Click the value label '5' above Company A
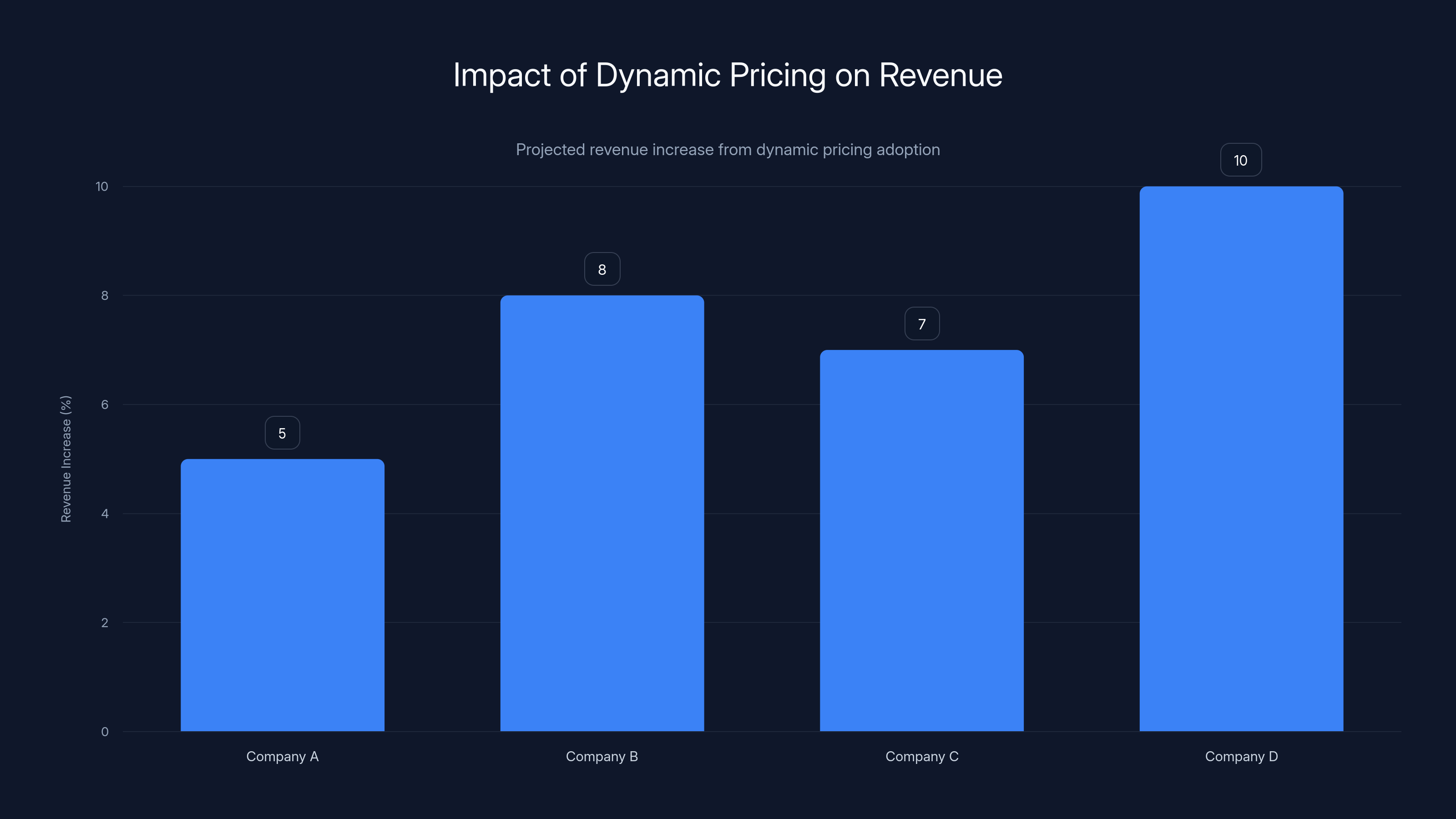This screenshot has width=1456, height=819. [x=283, y=433]
